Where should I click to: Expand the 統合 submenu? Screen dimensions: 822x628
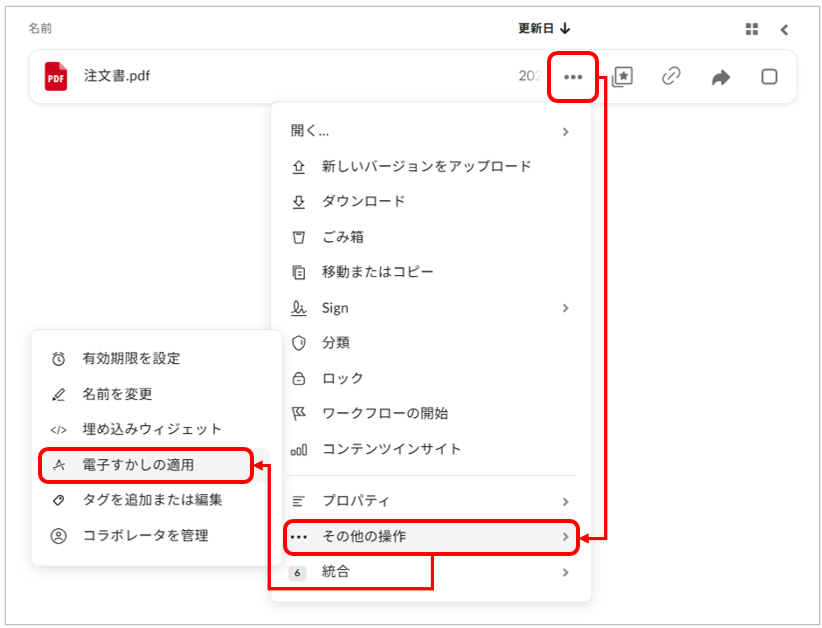coord(430,572)
